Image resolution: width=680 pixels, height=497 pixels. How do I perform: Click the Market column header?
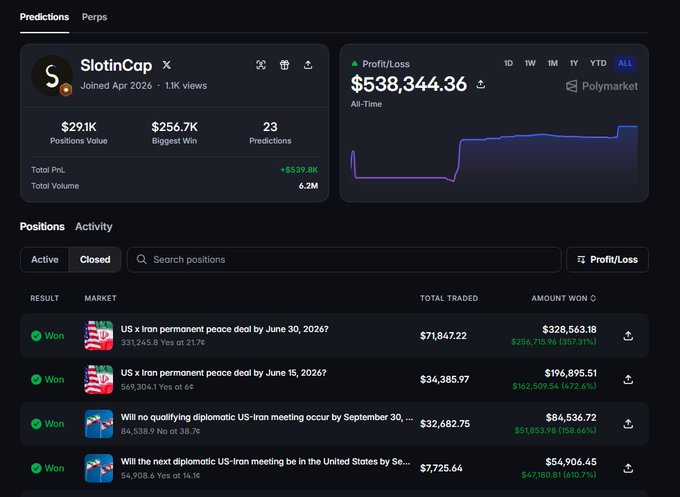[100, 298]
